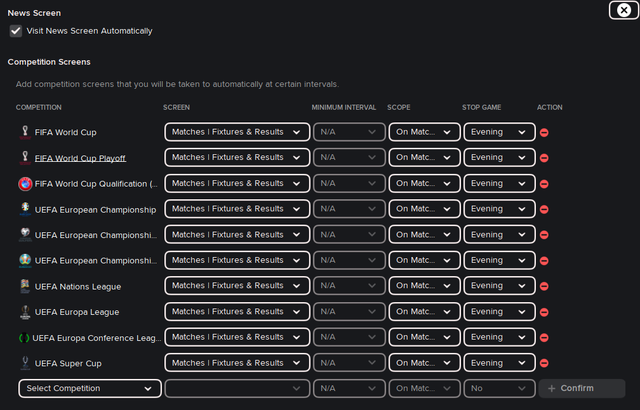Click the News Screen heading

point(34,13)
